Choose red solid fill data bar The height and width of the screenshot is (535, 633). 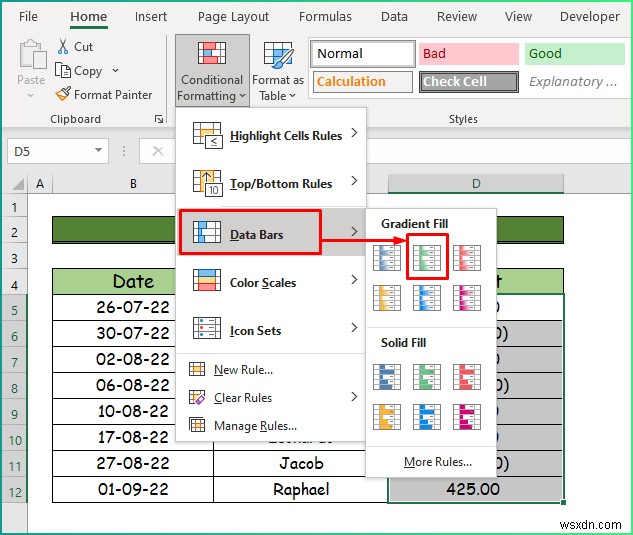467,377
